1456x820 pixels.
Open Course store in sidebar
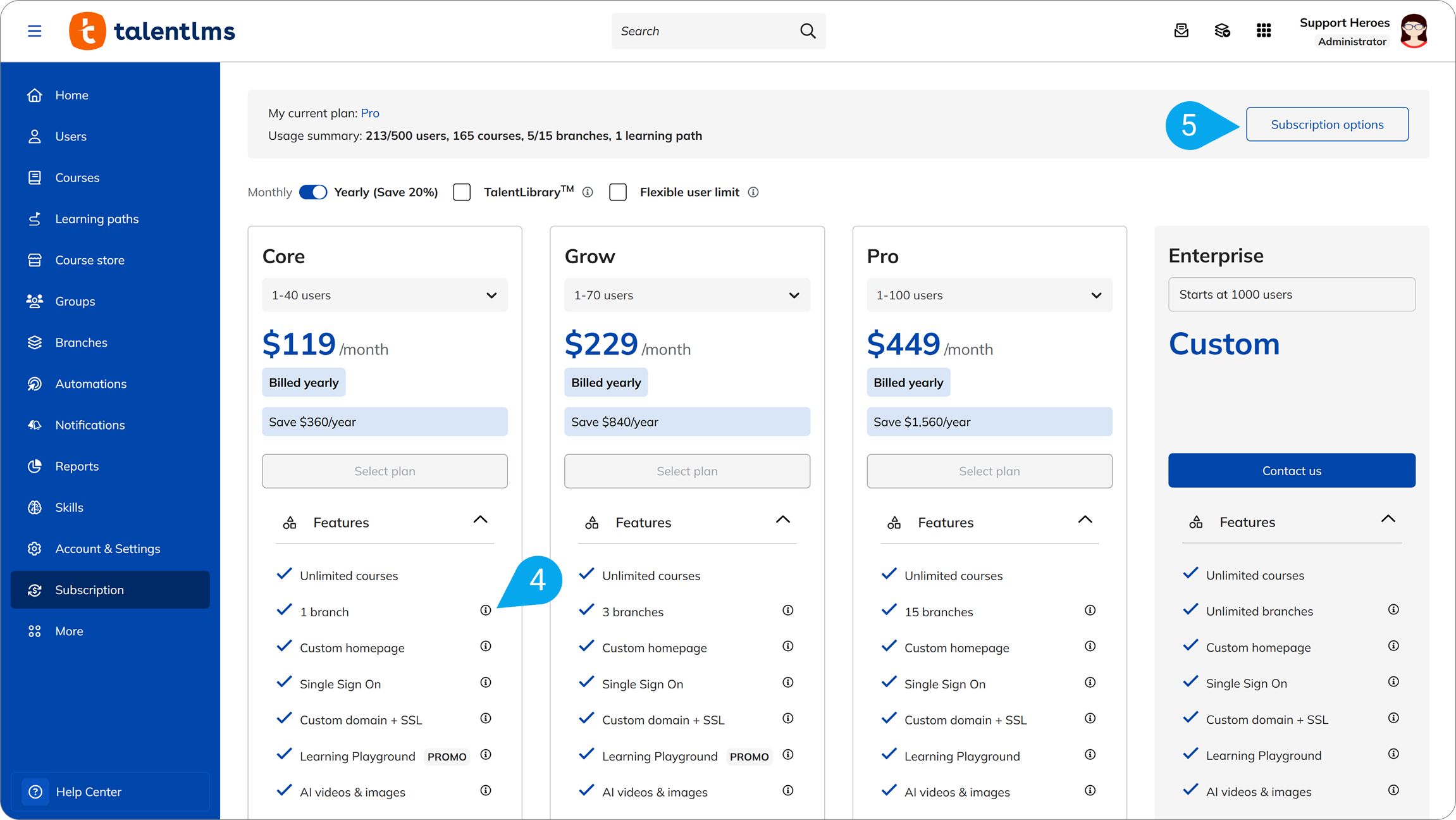pyautogui.click(x=110, y=260)
